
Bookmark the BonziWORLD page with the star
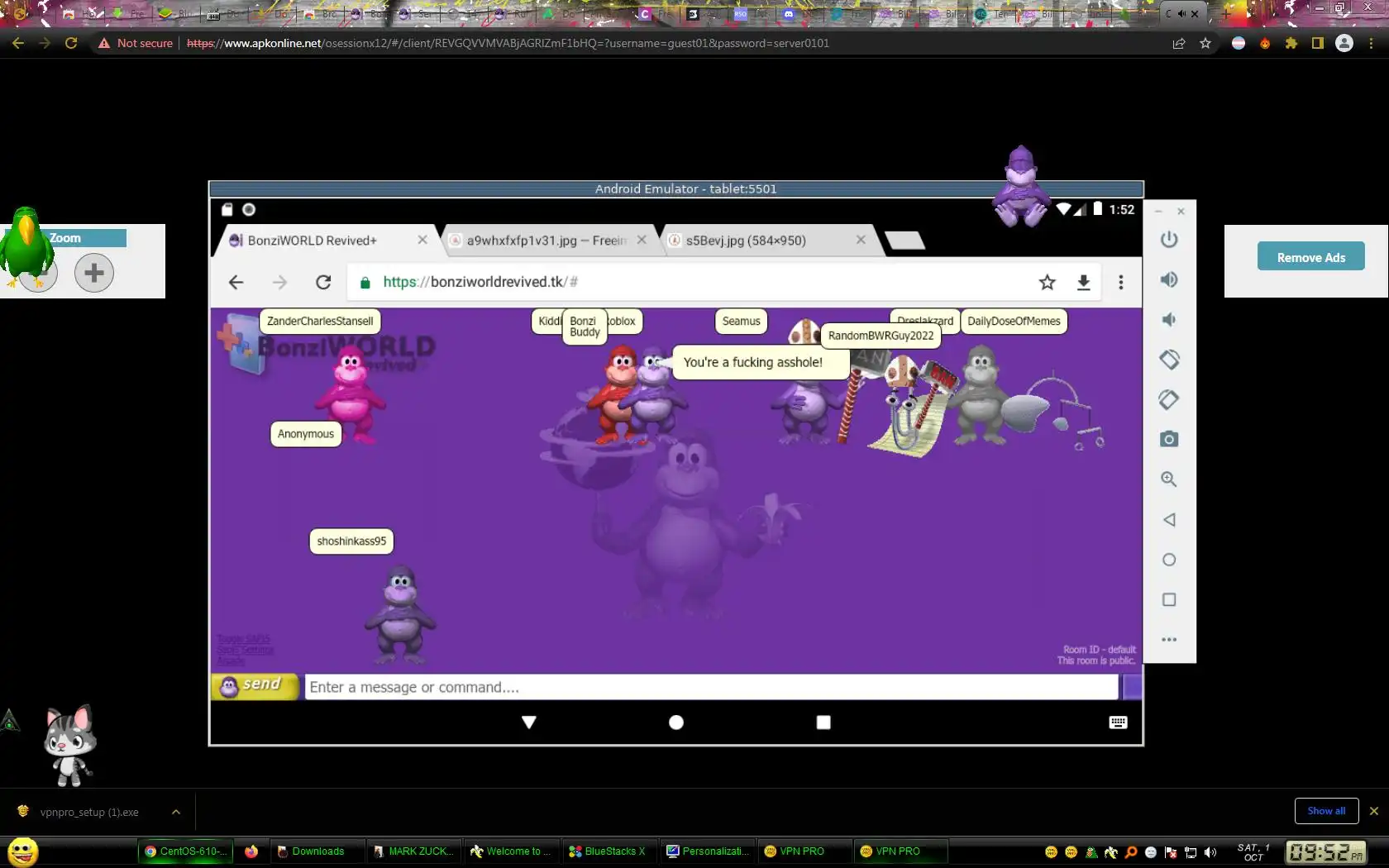1048,283
